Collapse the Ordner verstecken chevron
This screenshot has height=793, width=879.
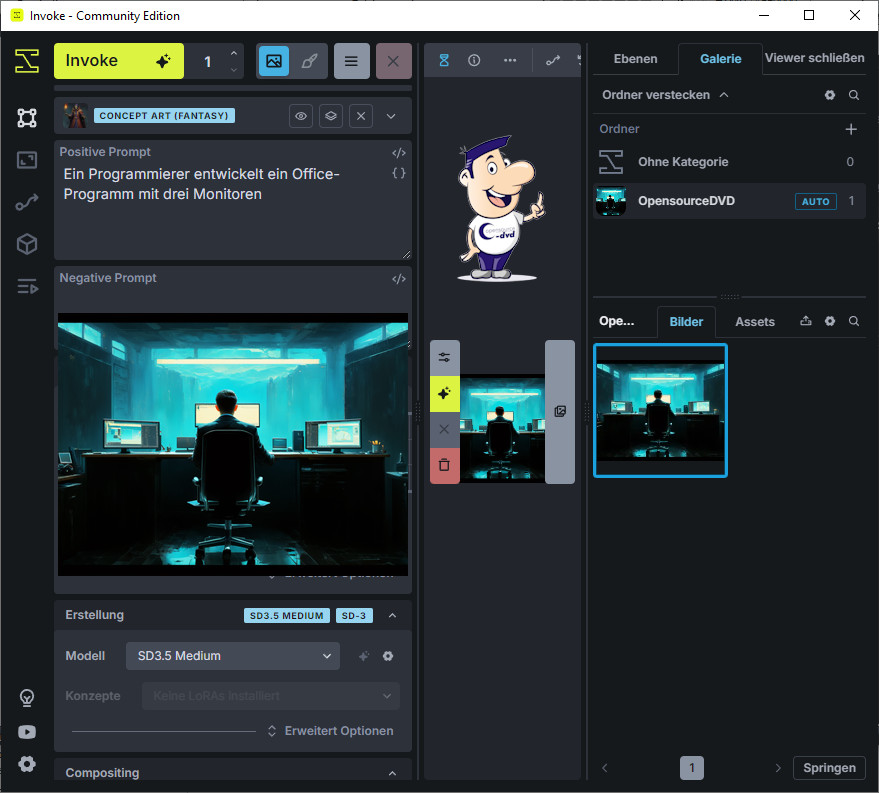724,95
